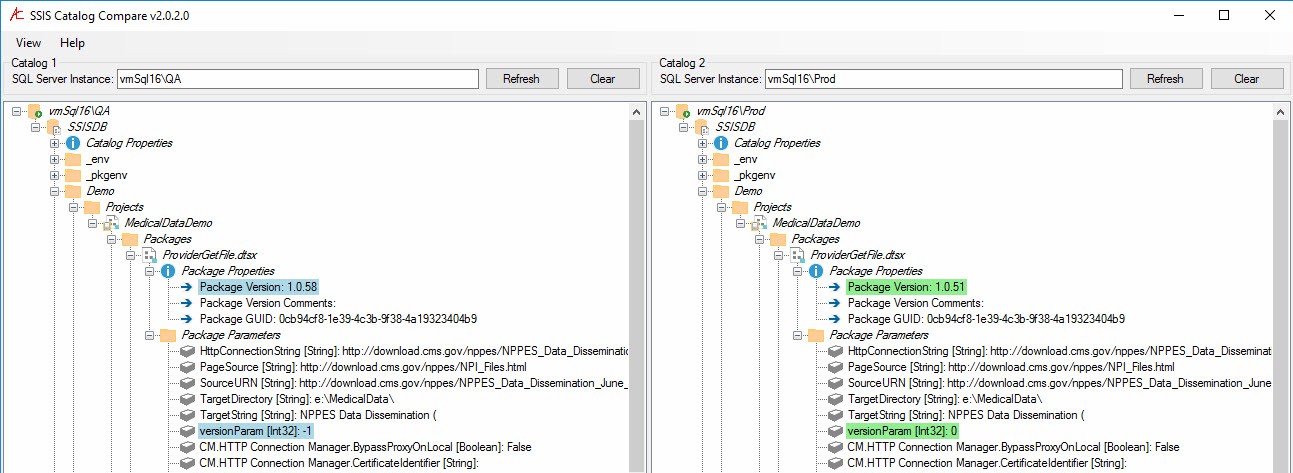1293x473 pixels.
Task: Click Package Parameters folder icon, left tree
Action: (x=168, y=335)
